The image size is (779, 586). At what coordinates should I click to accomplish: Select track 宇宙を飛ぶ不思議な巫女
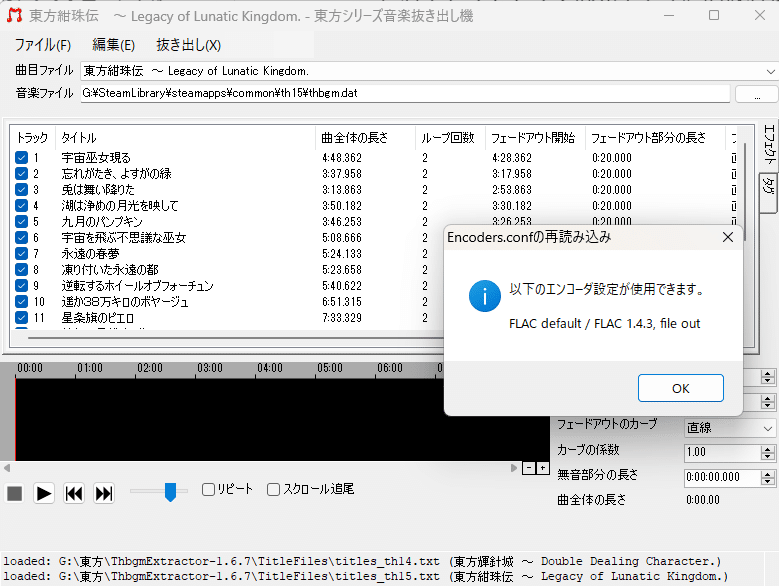coord(124,237)
